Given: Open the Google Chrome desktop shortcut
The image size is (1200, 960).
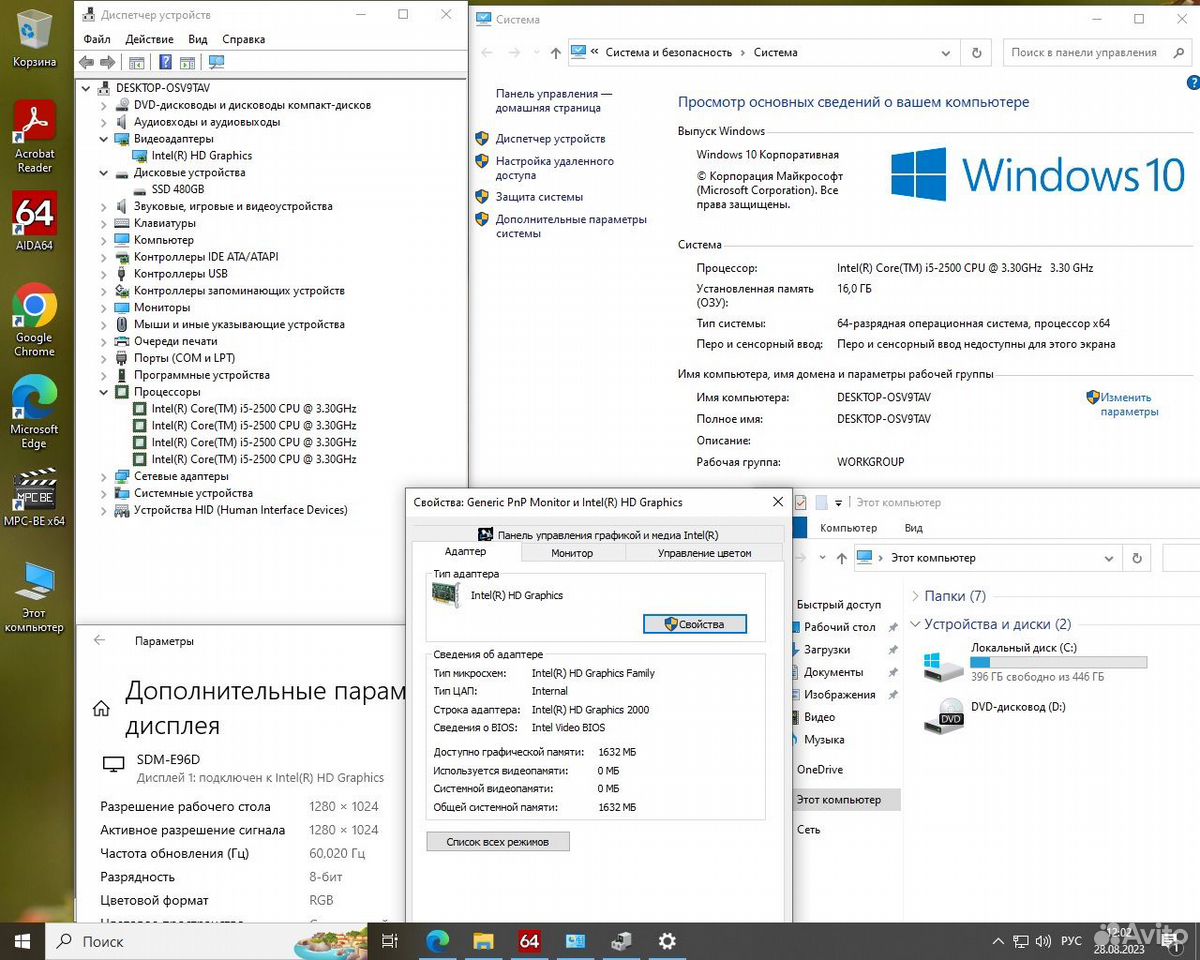Looking at the screenshot, I should (x=34, y=320).
